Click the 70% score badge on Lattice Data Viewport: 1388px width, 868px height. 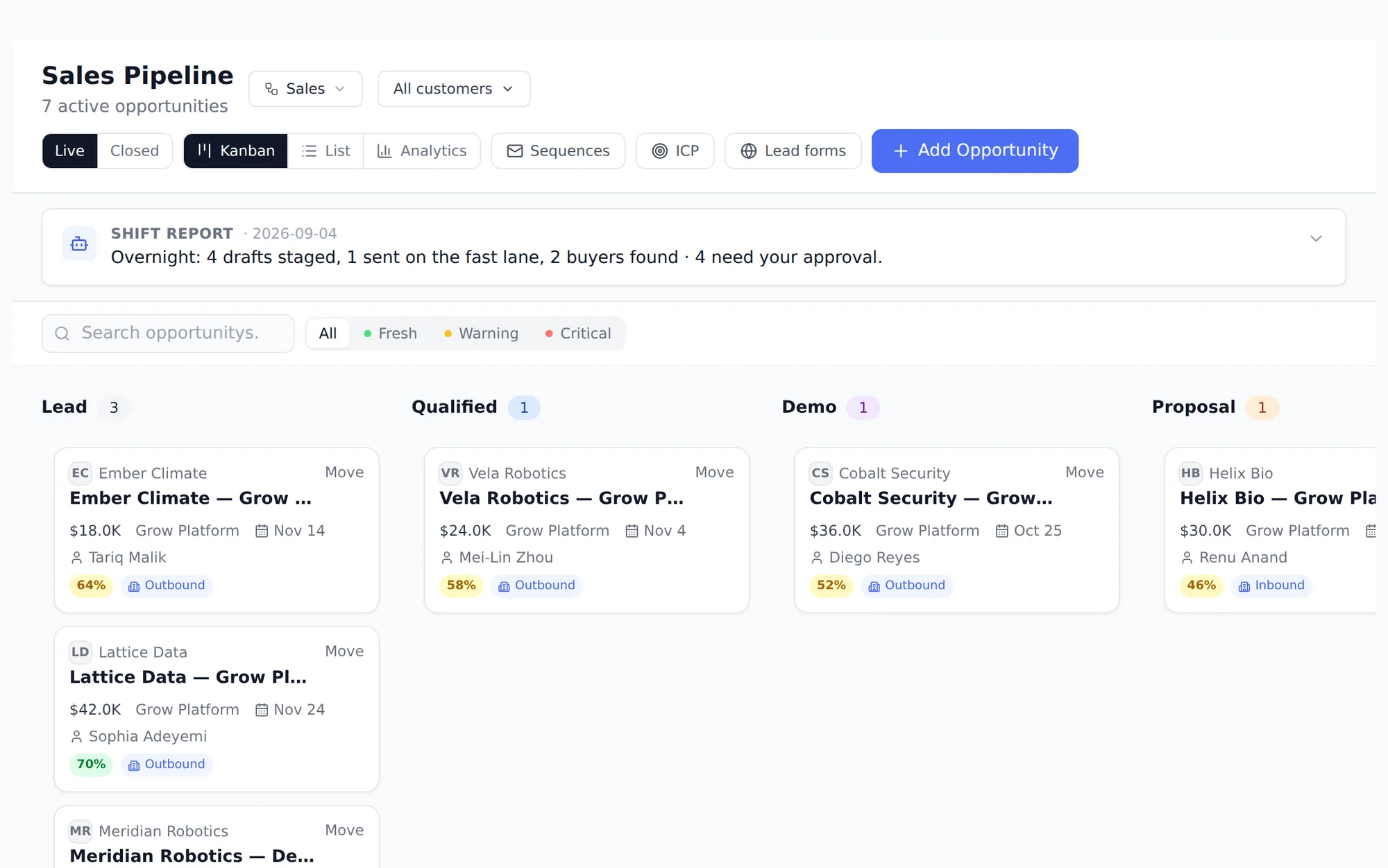[x=91, y=765]
